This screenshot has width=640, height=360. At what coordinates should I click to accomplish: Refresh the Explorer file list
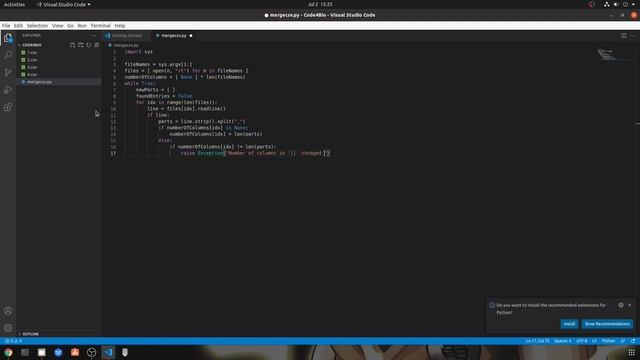[89, 45]
